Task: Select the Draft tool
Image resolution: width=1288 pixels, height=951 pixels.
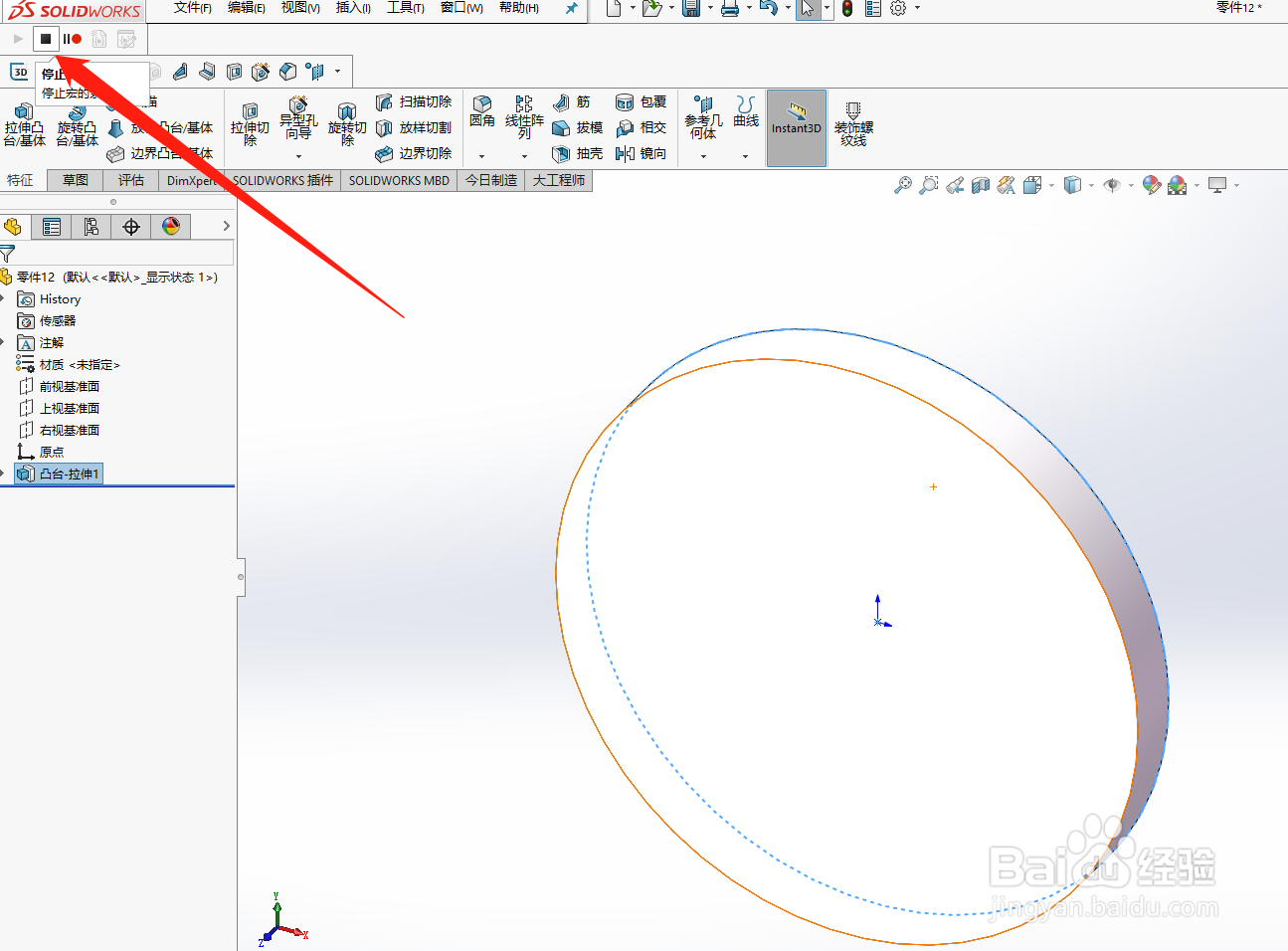Action: [x=578, y=127]
